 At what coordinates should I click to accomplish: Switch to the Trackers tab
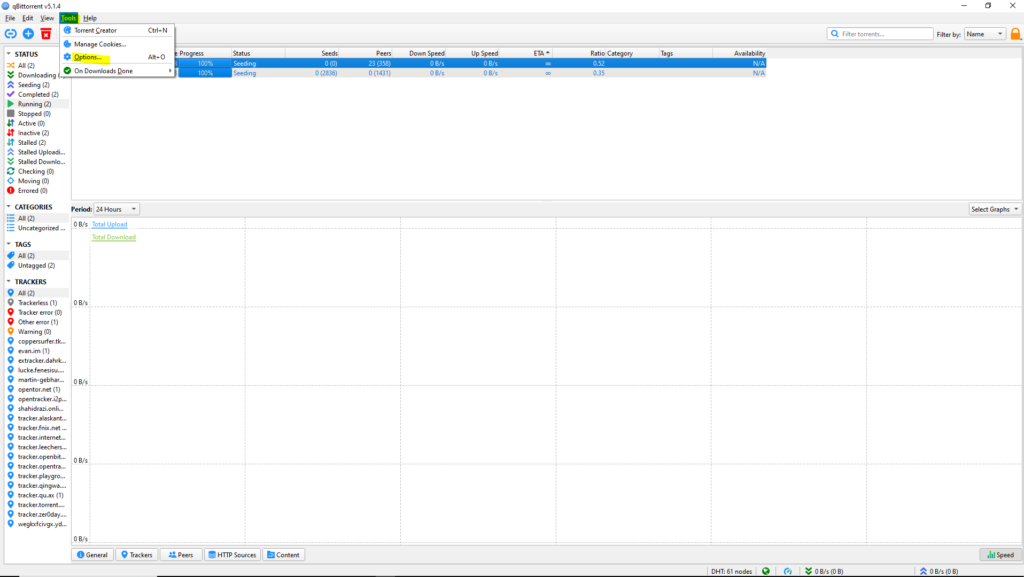[136, 555]
